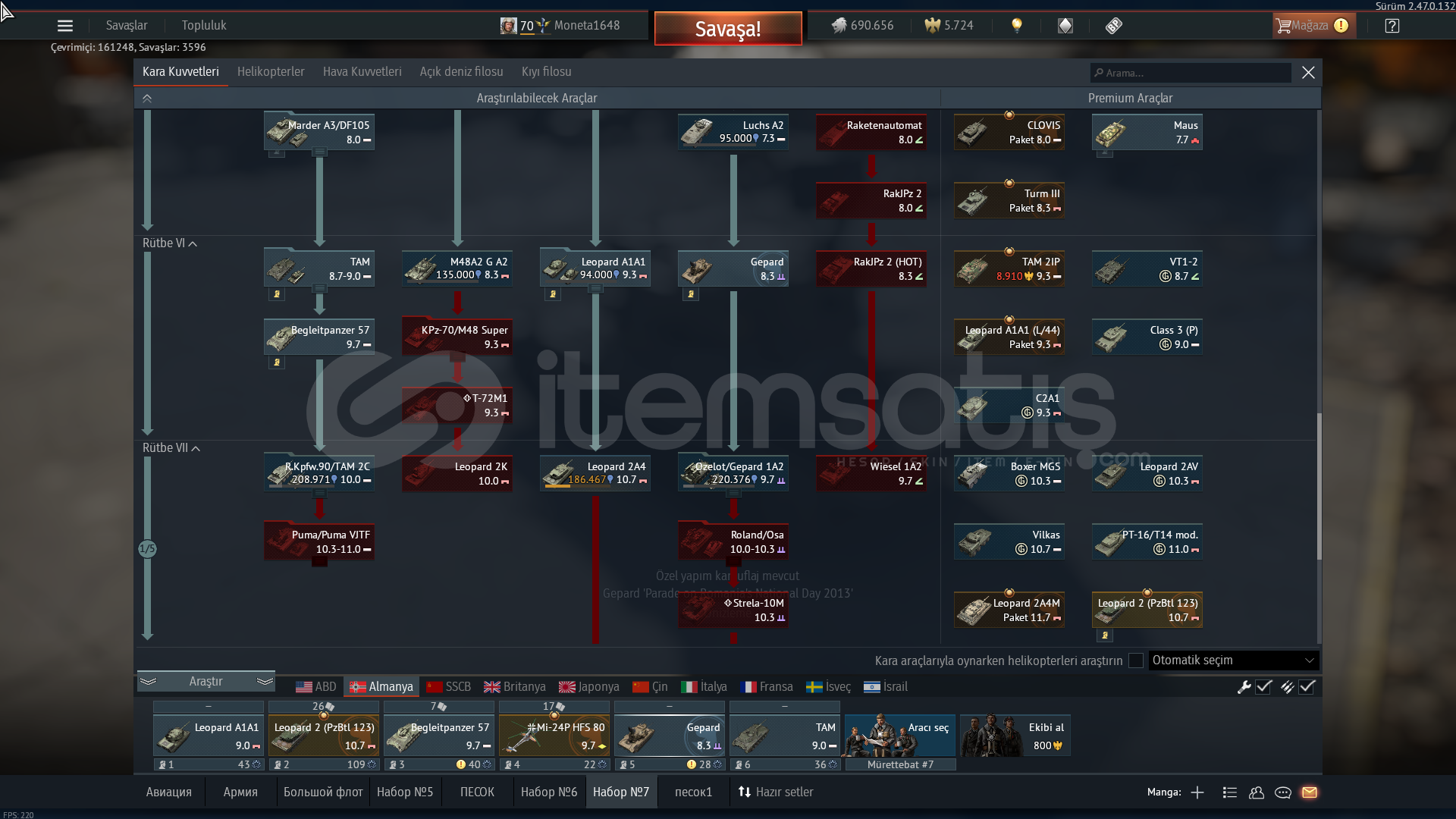1456x819 pixels.
Task: Select the Wiesel 1A2 vehicle card
Action: tap(871, 473)
